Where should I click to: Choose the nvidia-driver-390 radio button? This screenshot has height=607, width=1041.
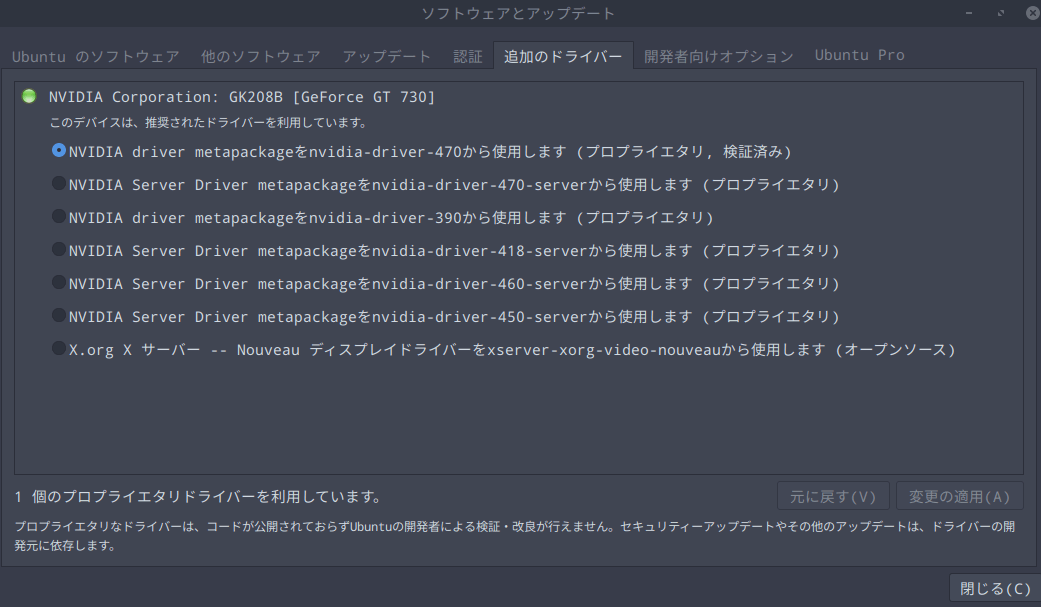click(x=59, y=217)
